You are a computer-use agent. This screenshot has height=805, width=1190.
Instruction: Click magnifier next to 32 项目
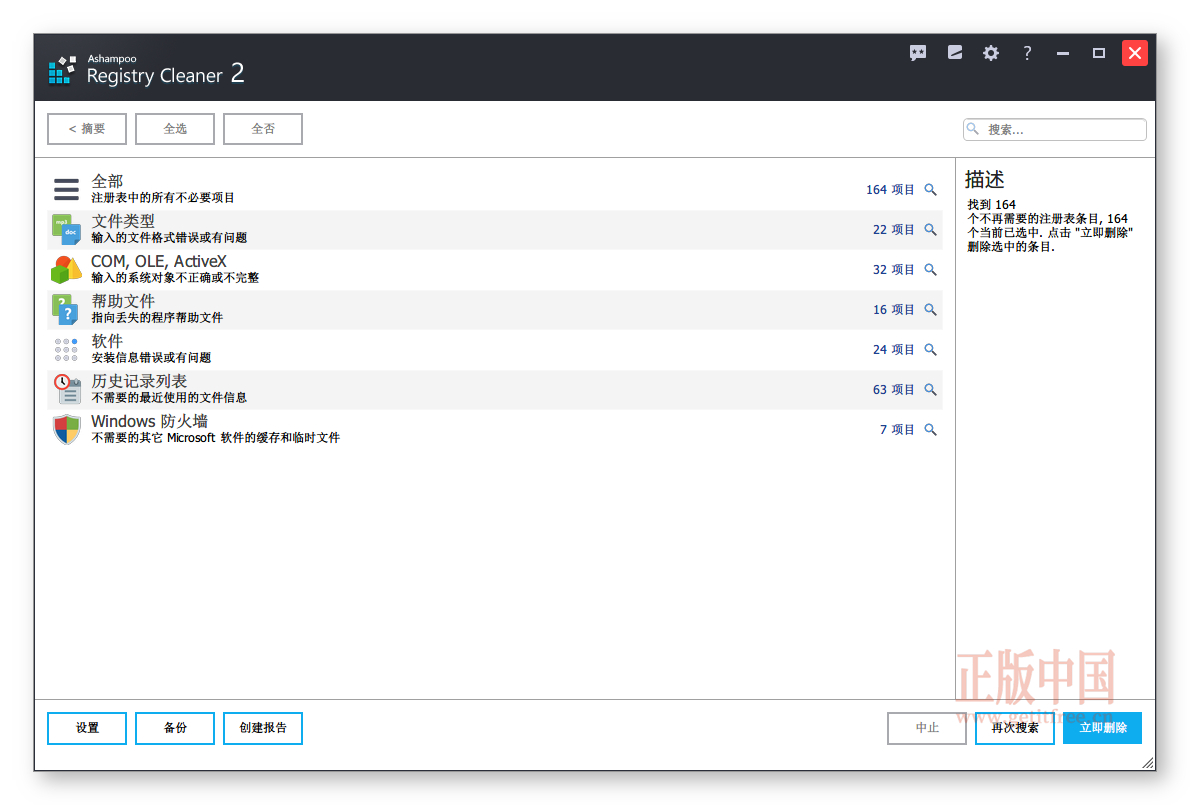point(930,269)
